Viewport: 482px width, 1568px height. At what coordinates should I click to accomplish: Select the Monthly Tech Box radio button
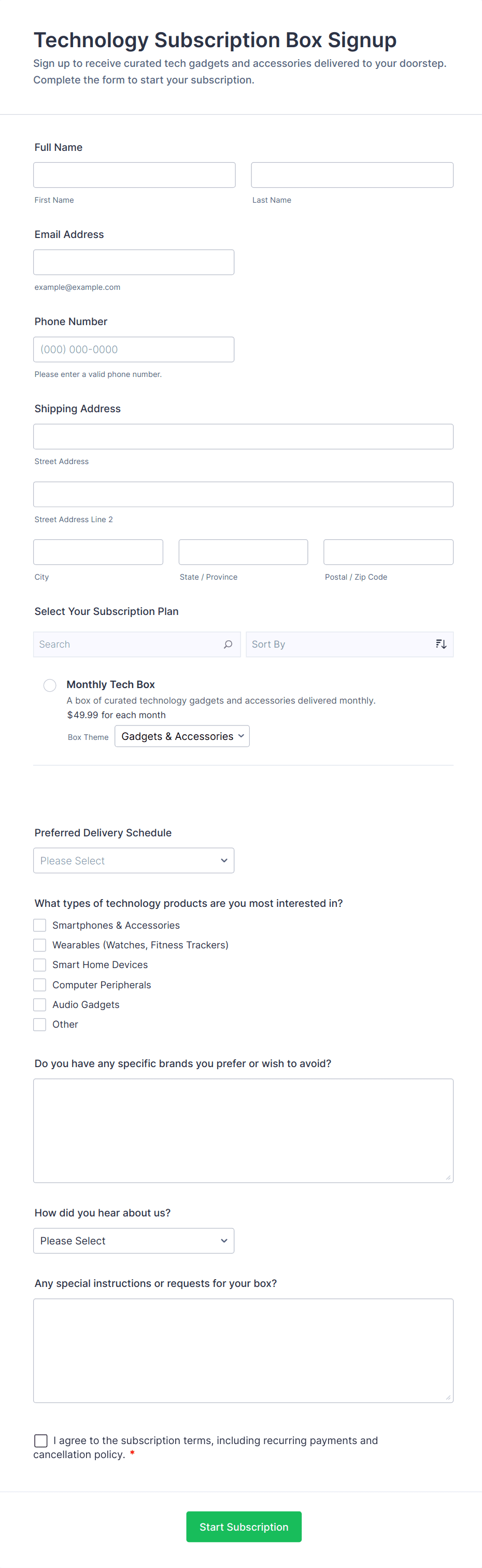point(50,685)
